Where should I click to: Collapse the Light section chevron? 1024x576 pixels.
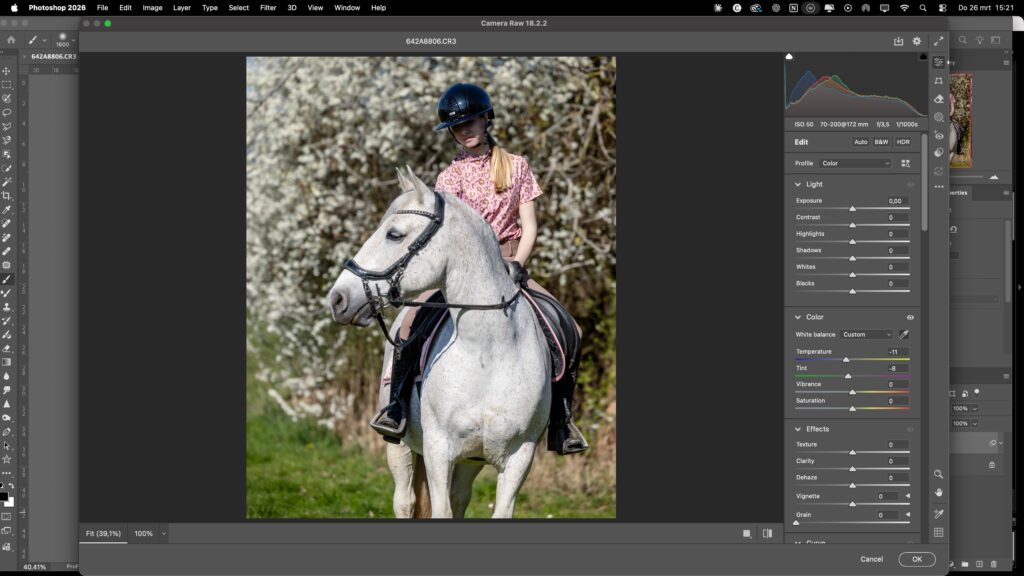tap(797, 184)
